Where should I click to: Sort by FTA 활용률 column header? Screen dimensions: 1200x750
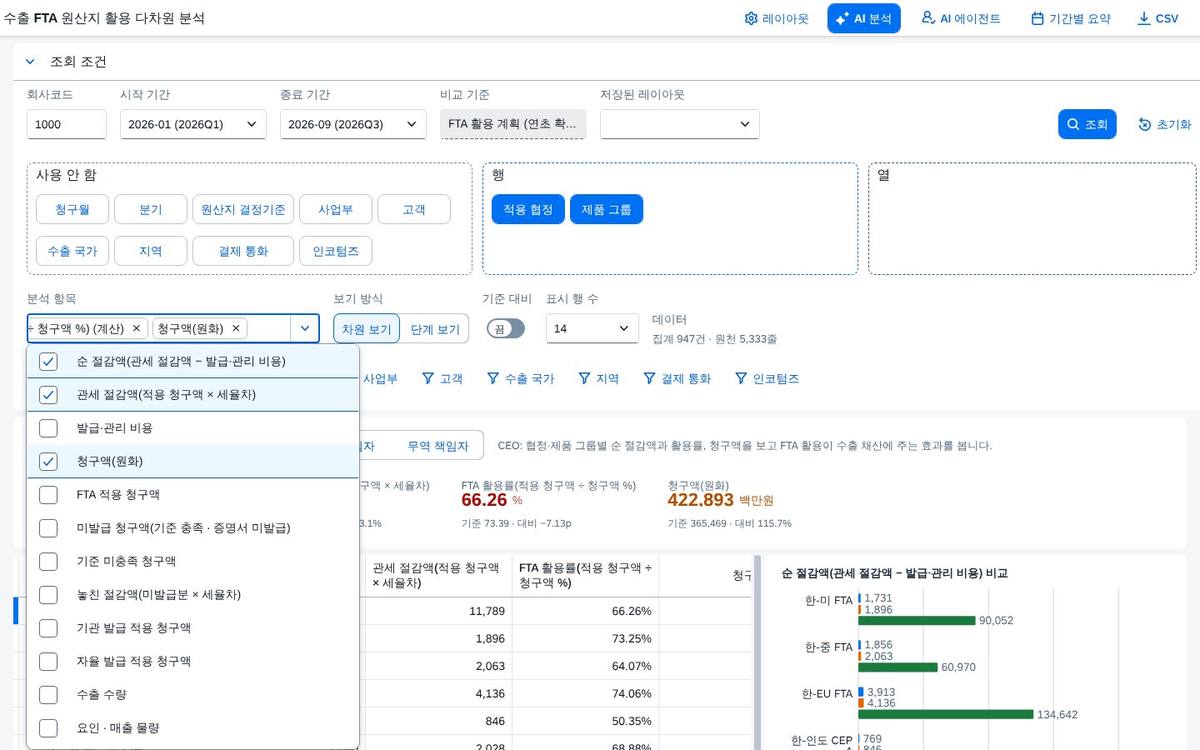[x=585, y=575]
